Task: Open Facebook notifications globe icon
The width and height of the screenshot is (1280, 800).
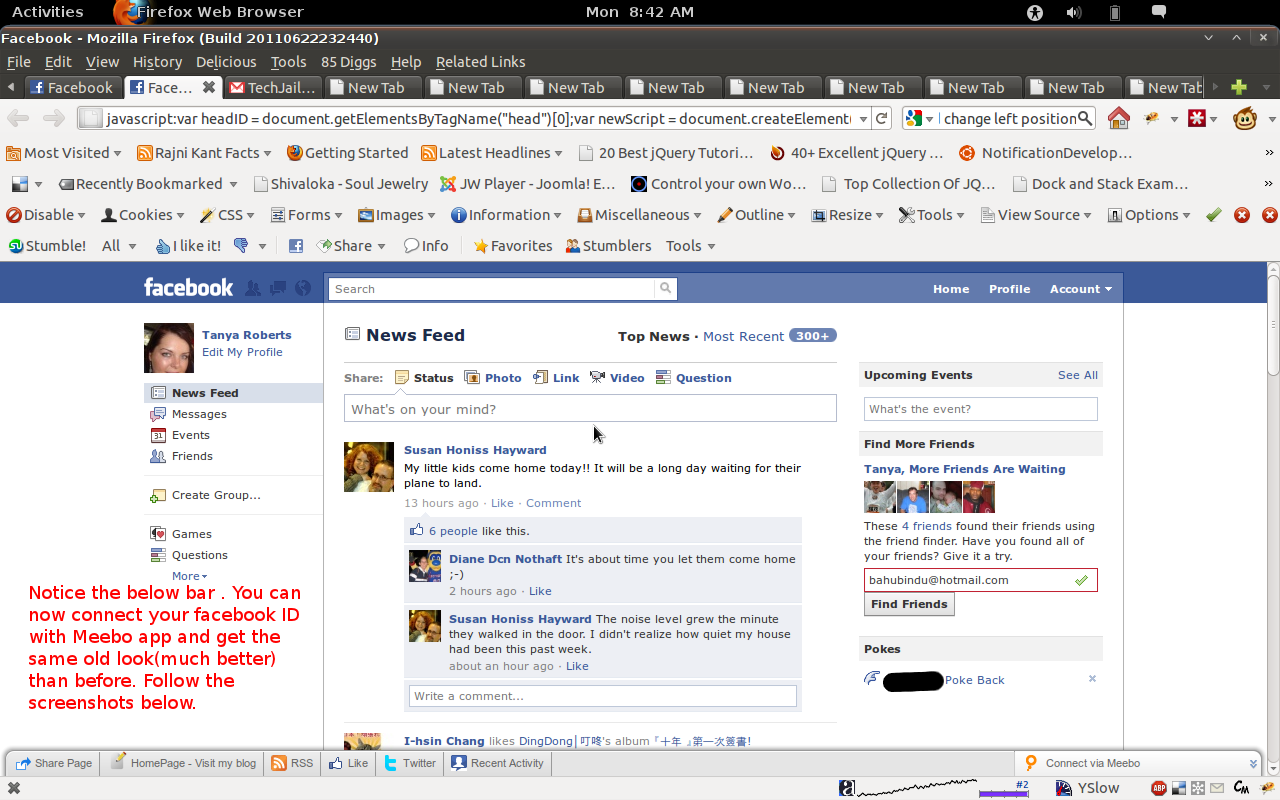Action: (x=303, y=288)
